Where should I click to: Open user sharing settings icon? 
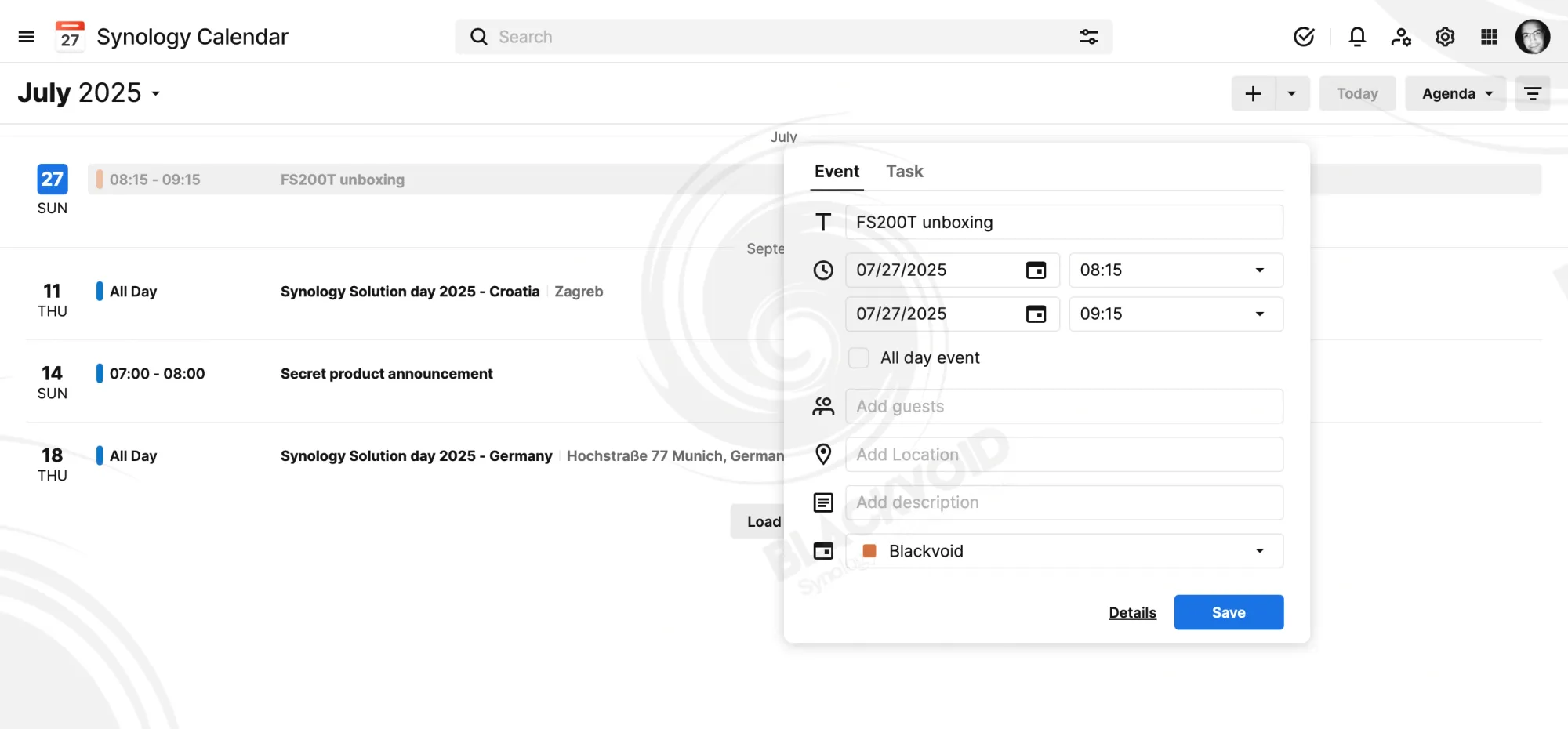[x=1401, y=37]
